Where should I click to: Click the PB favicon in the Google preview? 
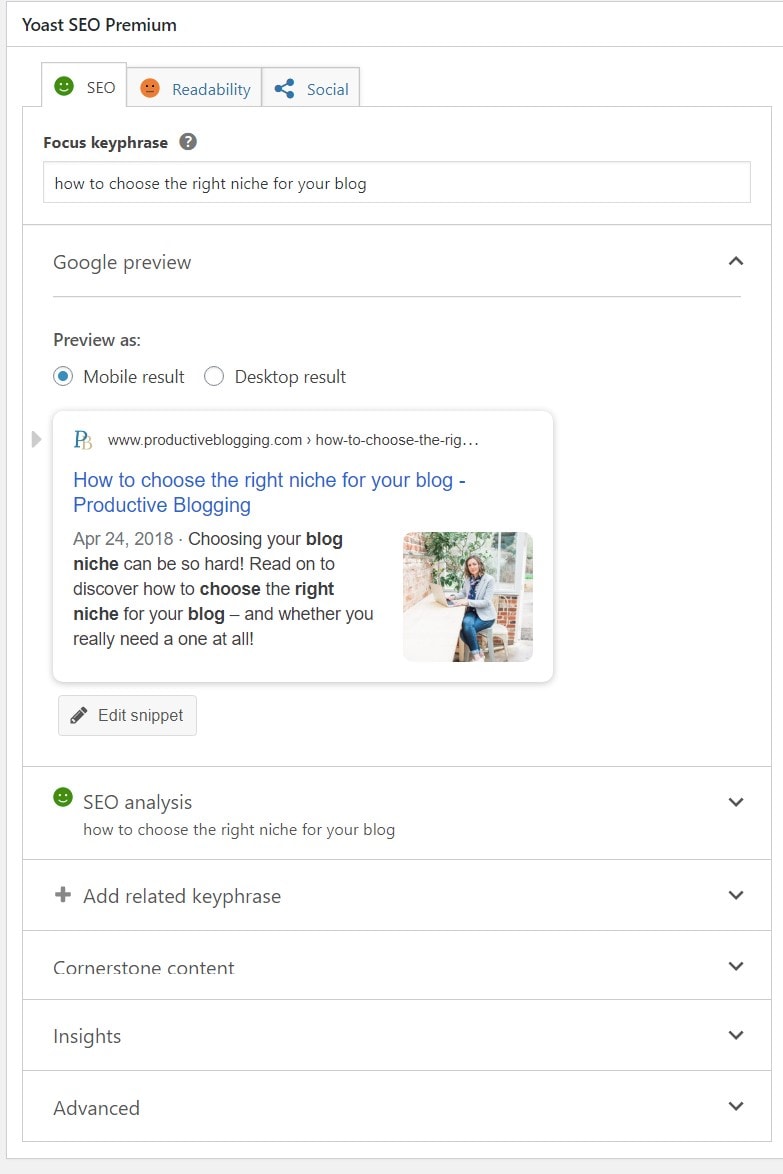(x=83, y=440)
